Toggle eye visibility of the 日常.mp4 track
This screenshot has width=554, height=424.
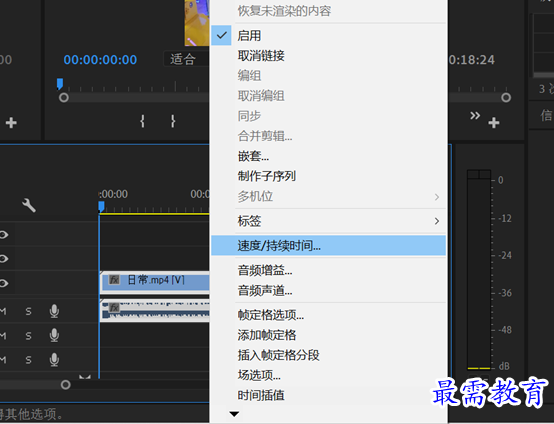4,283
